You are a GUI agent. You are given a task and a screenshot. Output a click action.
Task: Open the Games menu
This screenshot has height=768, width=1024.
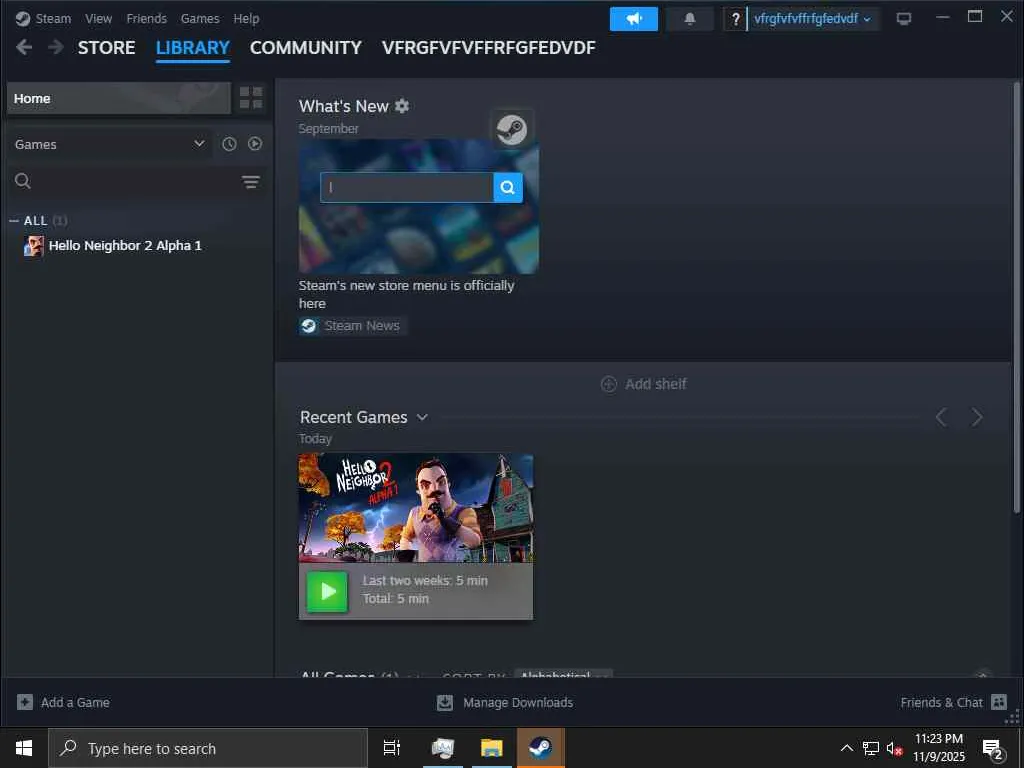[x=200, y=18]
